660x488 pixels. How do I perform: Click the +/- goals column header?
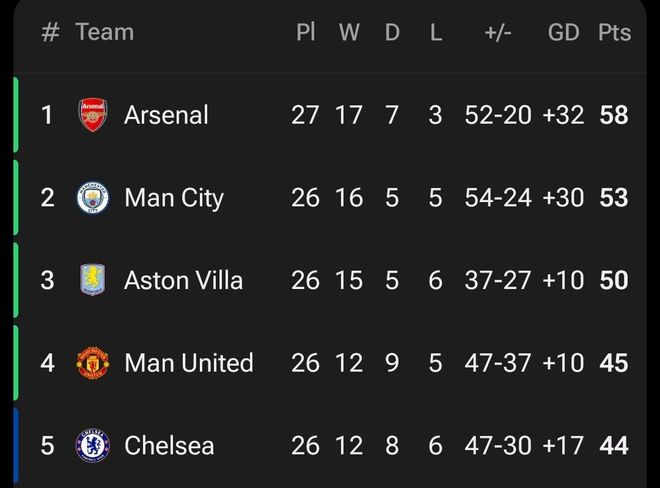[x=497, y=33]
